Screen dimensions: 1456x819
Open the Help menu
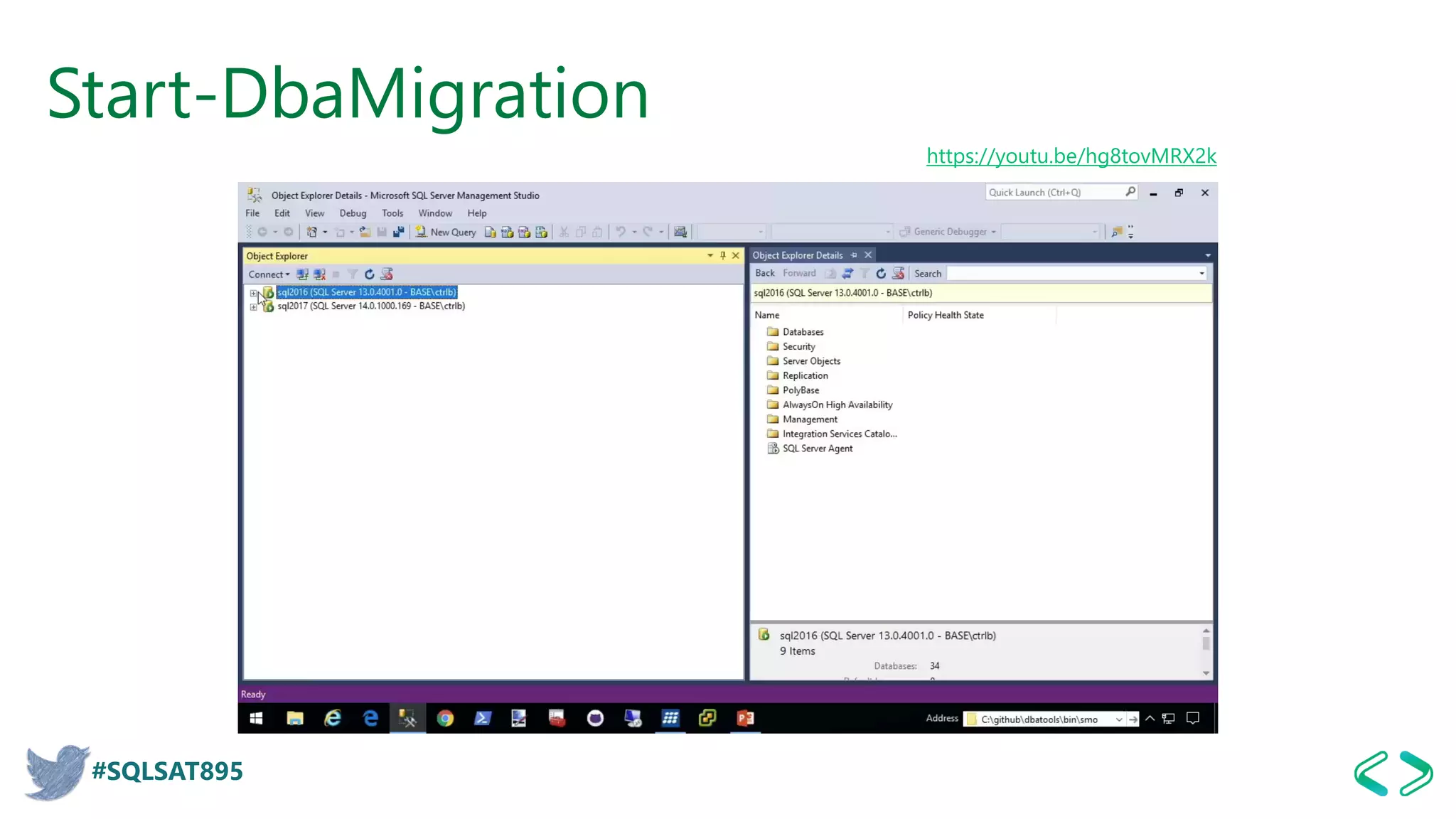477,213
